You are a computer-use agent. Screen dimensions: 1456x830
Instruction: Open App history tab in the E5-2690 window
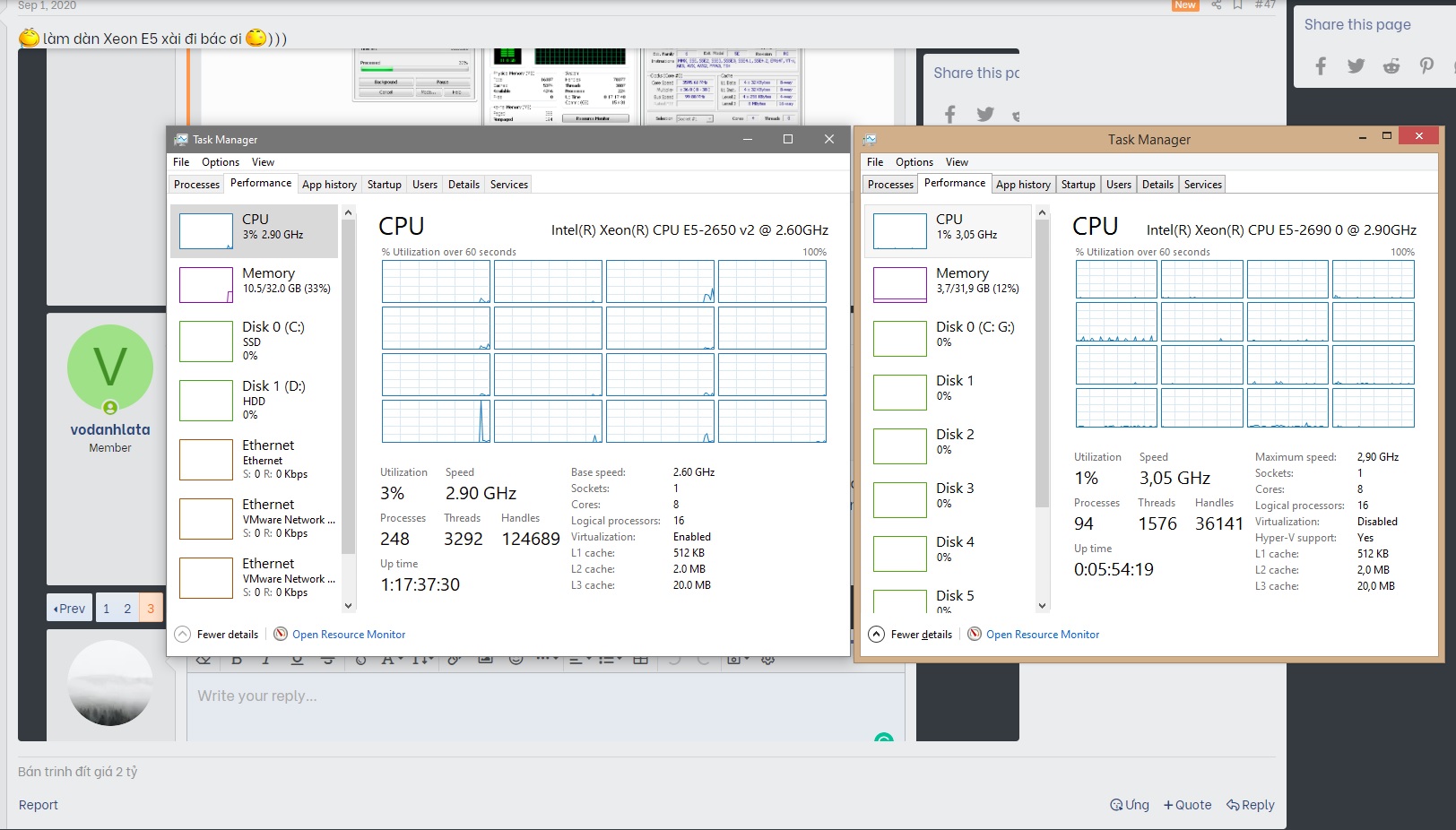[1023, 185]
